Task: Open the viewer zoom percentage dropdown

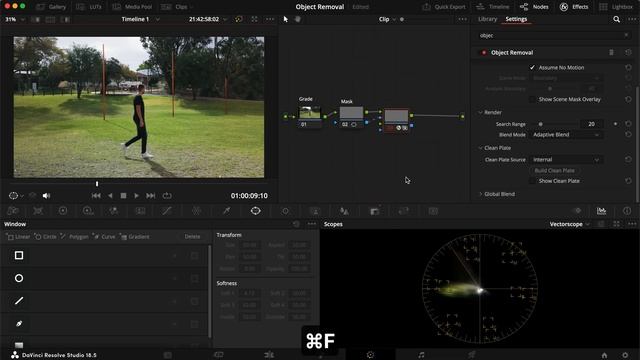Action: click(x=15, y=19)
